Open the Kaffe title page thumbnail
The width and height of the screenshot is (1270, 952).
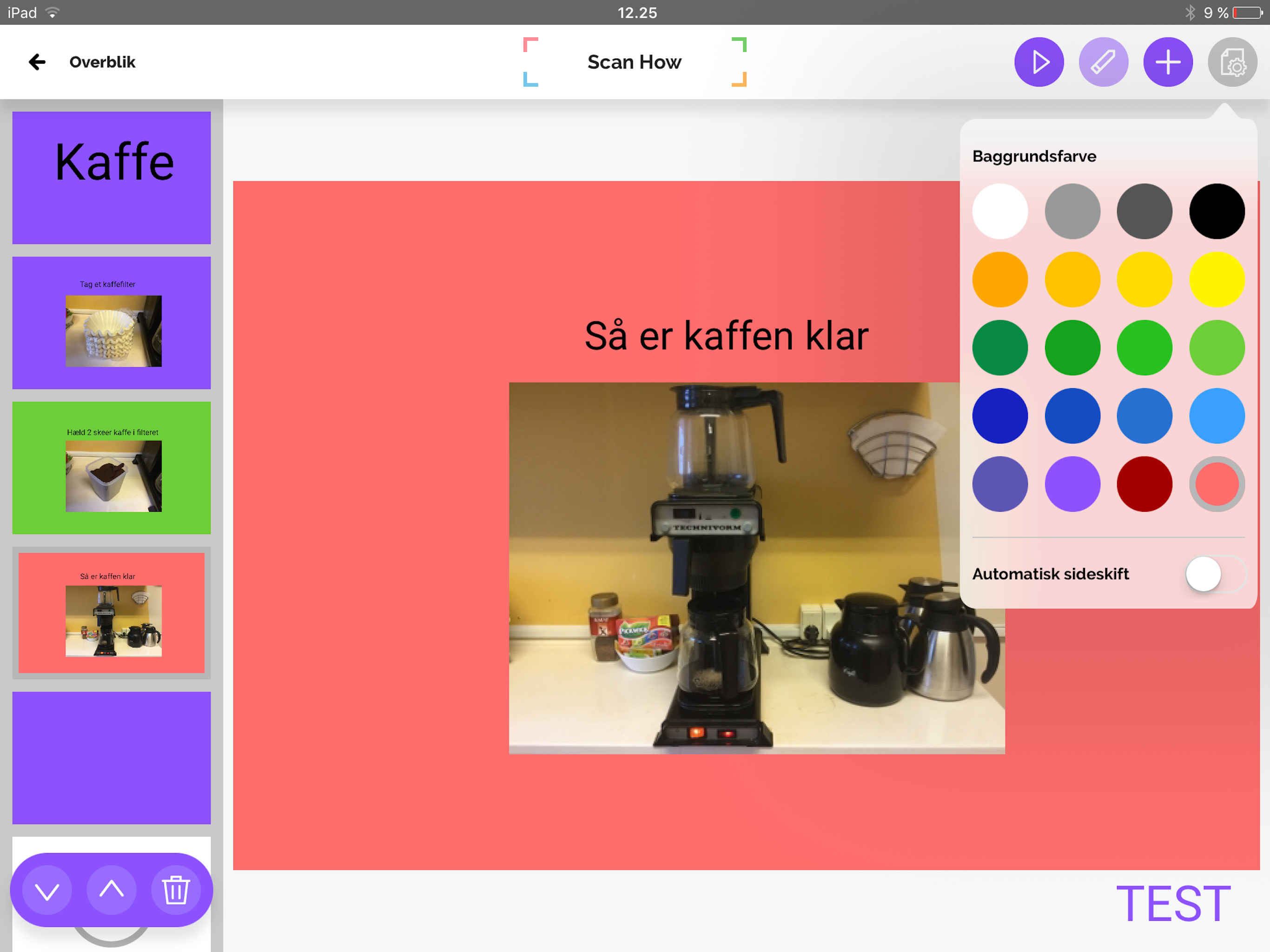[x=112, y=178]
